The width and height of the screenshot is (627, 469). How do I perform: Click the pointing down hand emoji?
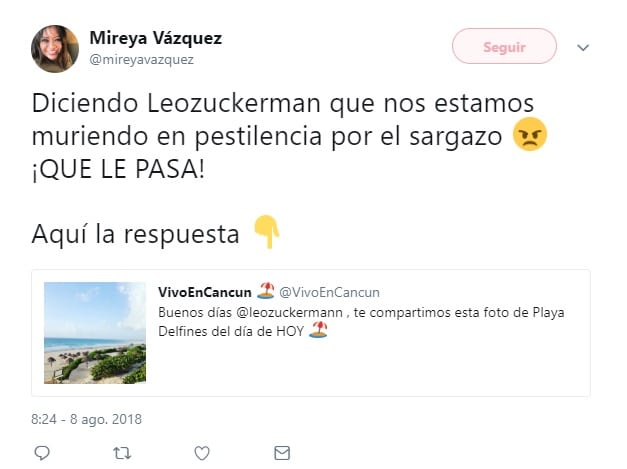tap(267, 232)
